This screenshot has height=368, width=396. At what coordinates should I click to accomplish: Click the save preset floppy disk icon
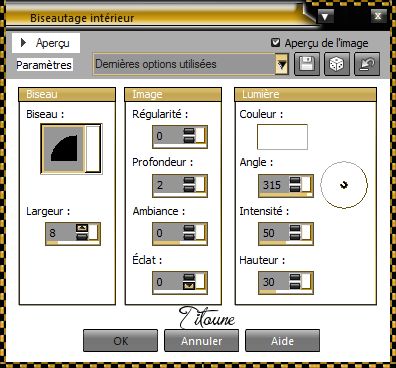pyautogui.click(x=307, y=64)
